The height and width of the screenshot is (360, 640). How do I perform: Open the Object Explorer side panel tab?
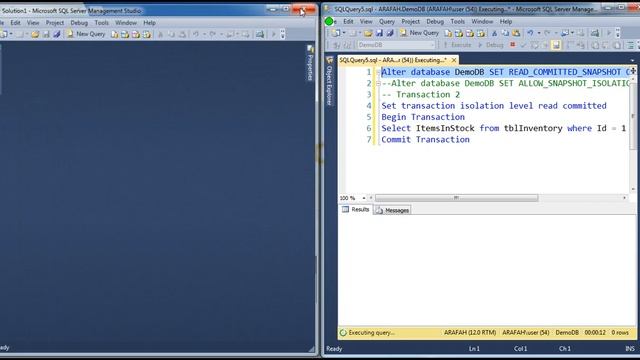(329, 82)
